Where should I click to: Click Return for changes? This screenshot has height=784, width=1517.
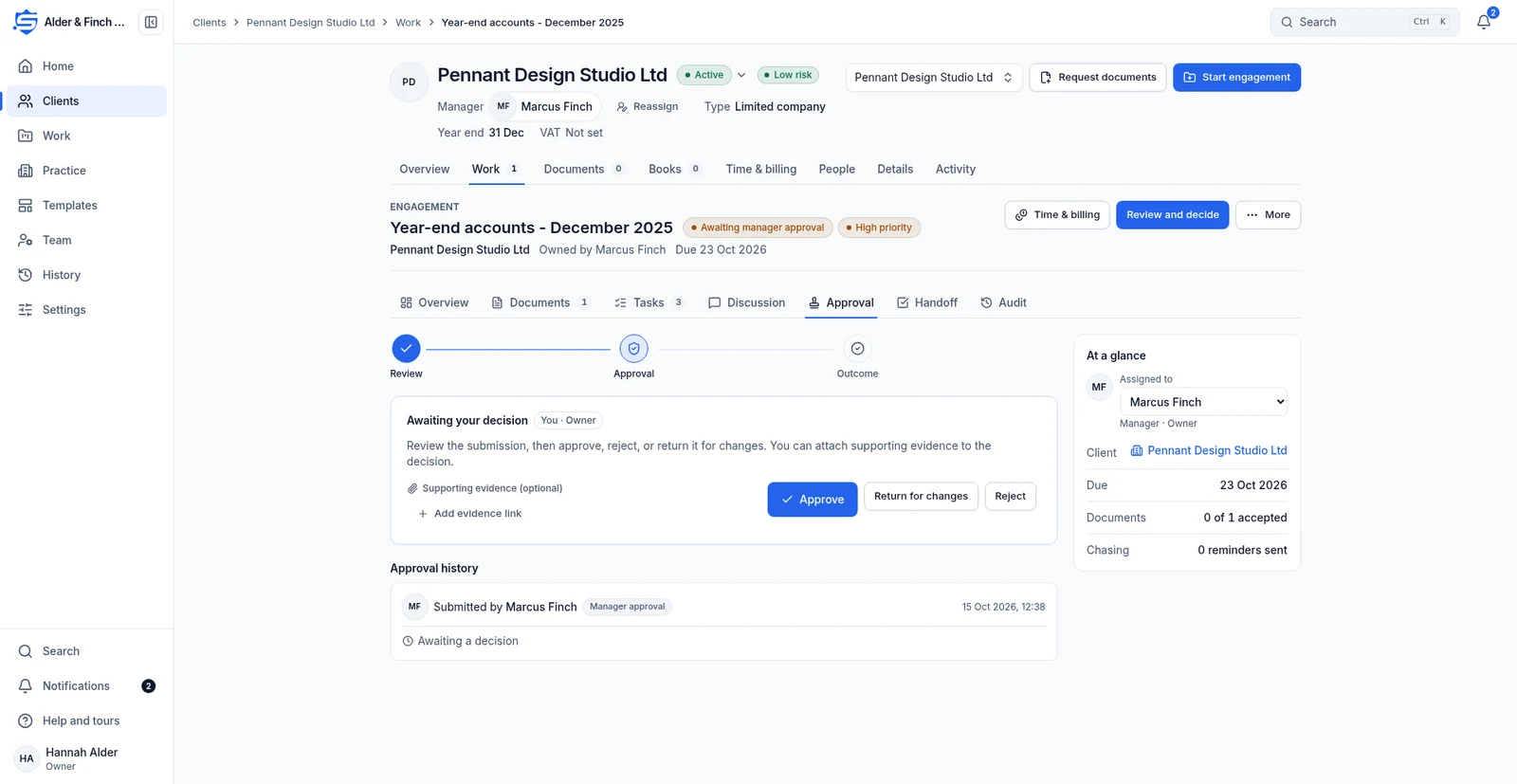pos(921,497)
